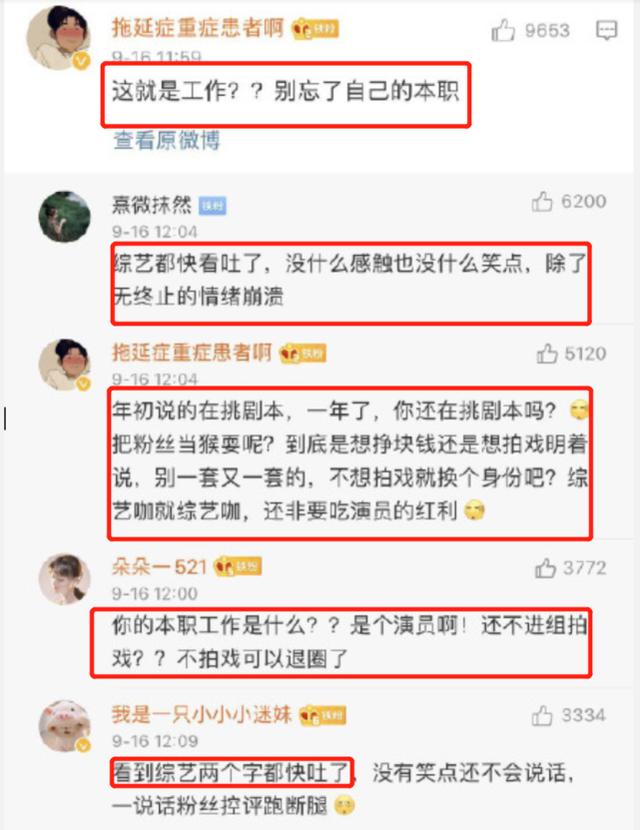Open the pig avatar of 我是一只小小小迷妹
Viewport: 640px width, 830px height.
click(x=65, y=726)
